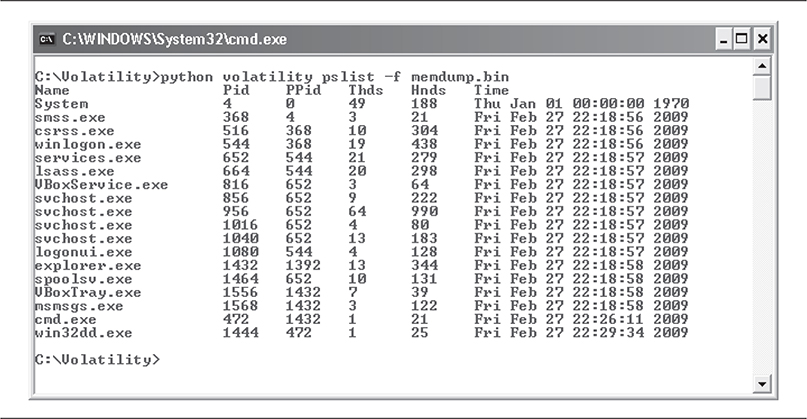The height and width of the screenshot is (419, 807).
Task: Click the explorer.exe process name
Action: pos(88,265)
